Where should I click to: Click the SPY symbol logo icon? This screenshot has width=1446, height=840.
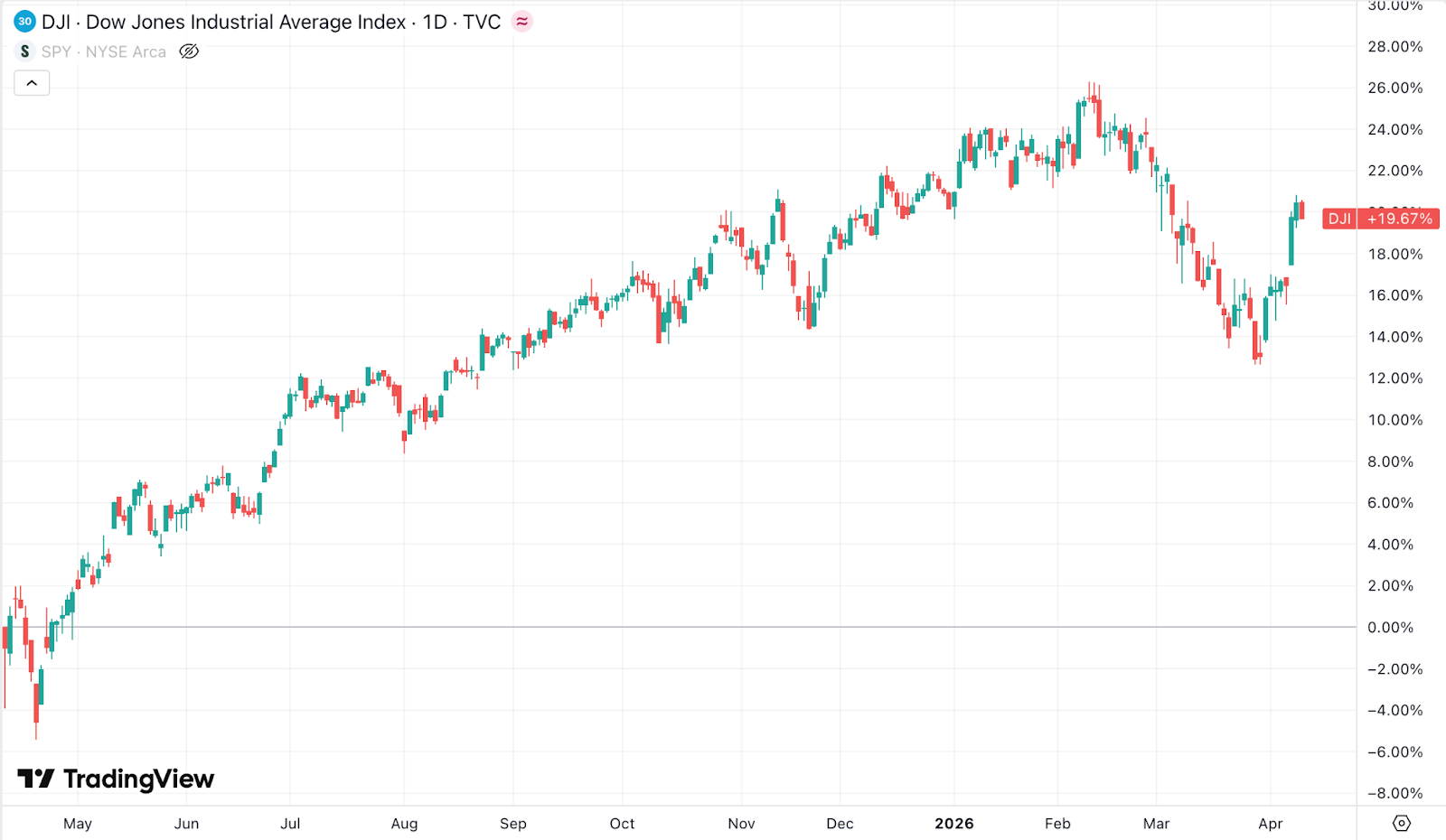coord(24,51)
